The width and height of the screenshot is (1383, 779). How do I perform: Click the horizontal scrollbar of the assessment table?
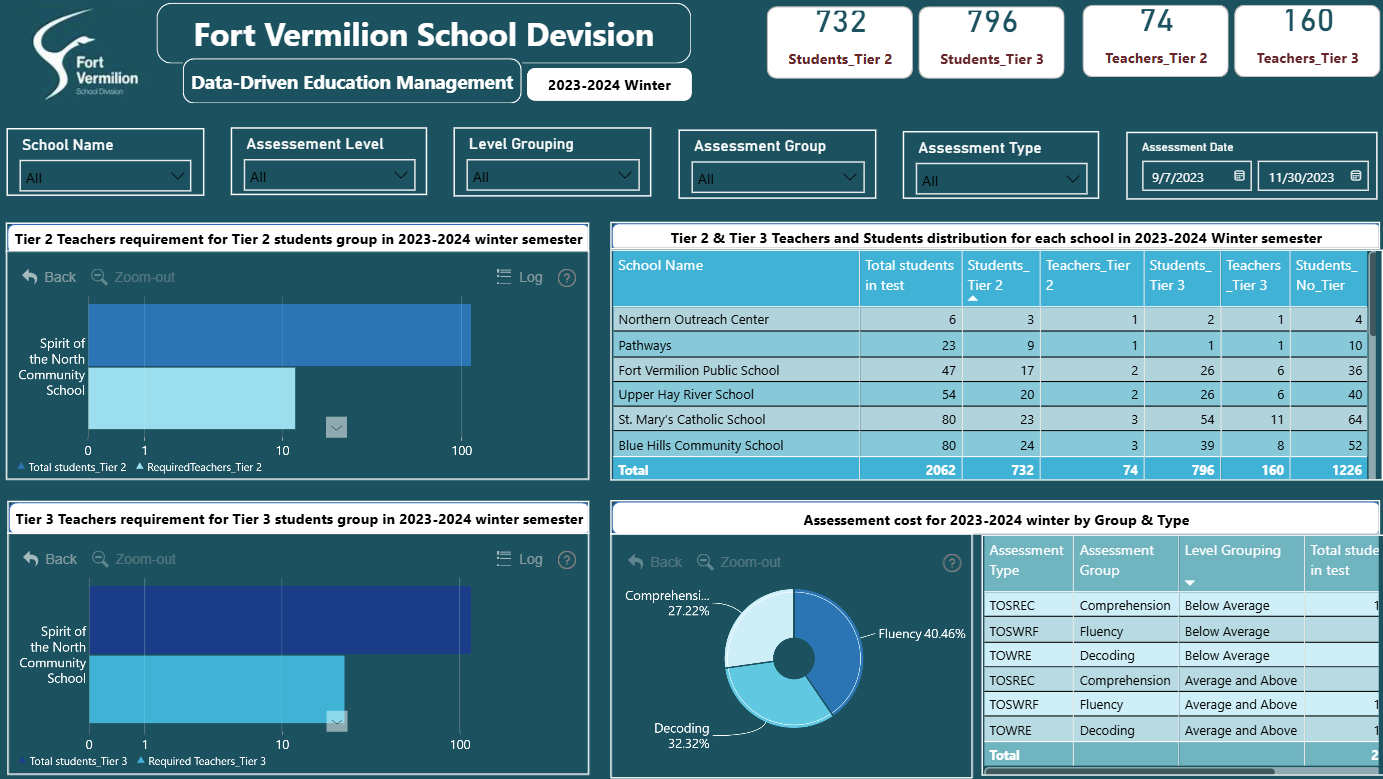1130,771
